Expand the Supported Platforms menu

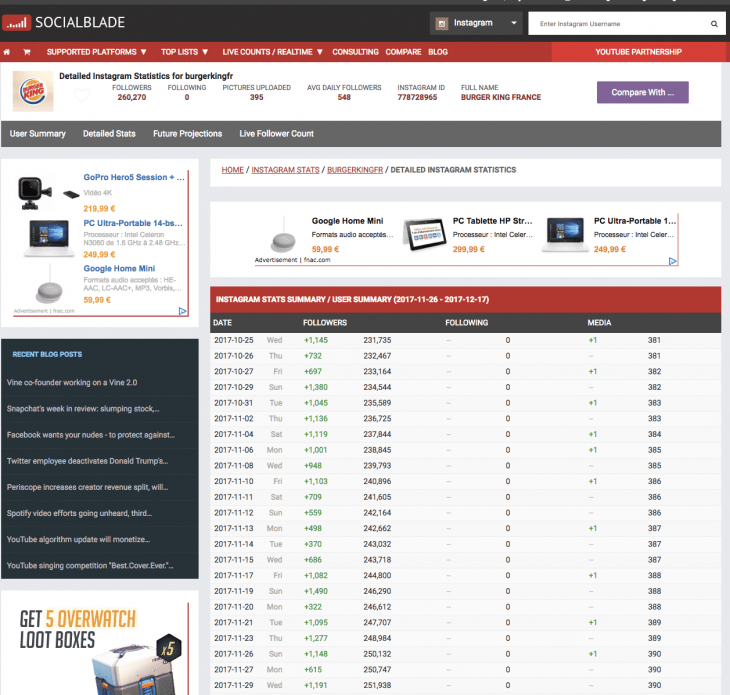click(96, 52)
